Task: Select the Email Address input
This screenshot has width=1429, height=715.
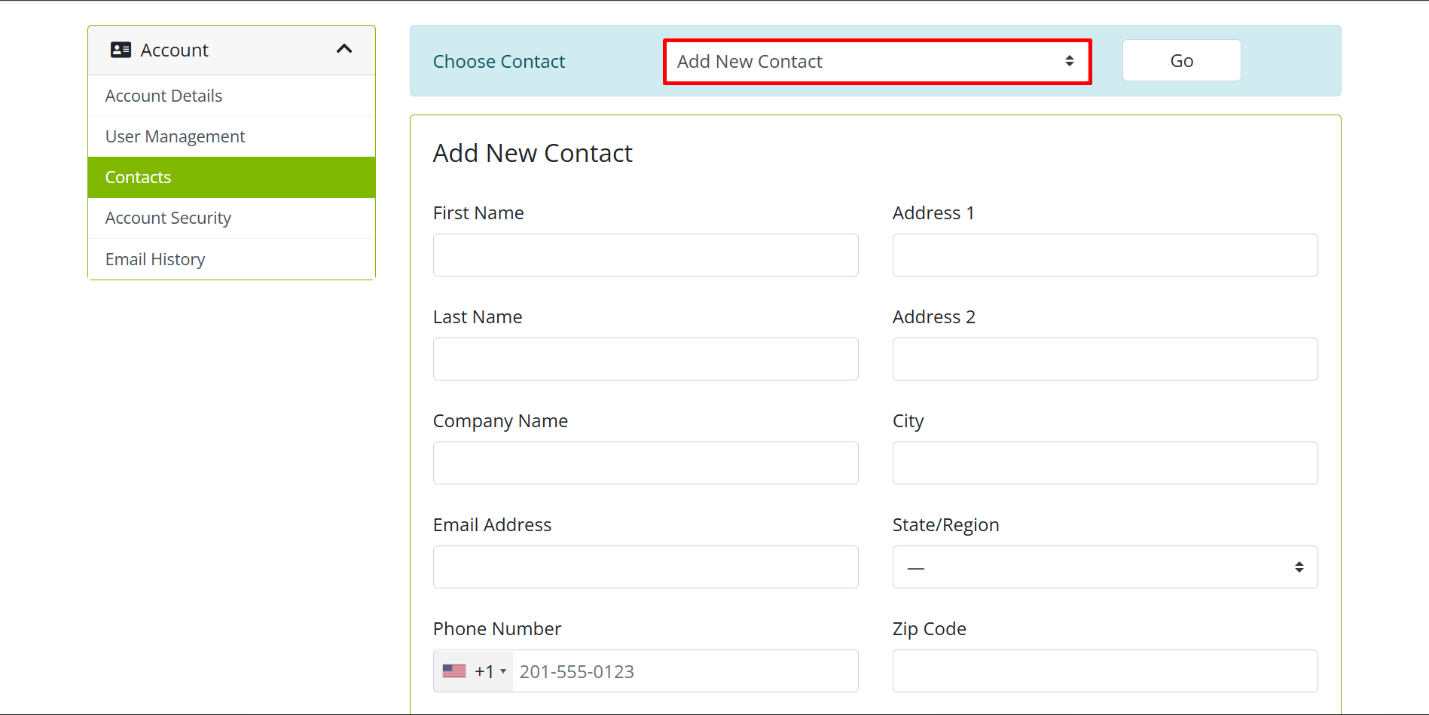Action: click(x=645, y=567)
